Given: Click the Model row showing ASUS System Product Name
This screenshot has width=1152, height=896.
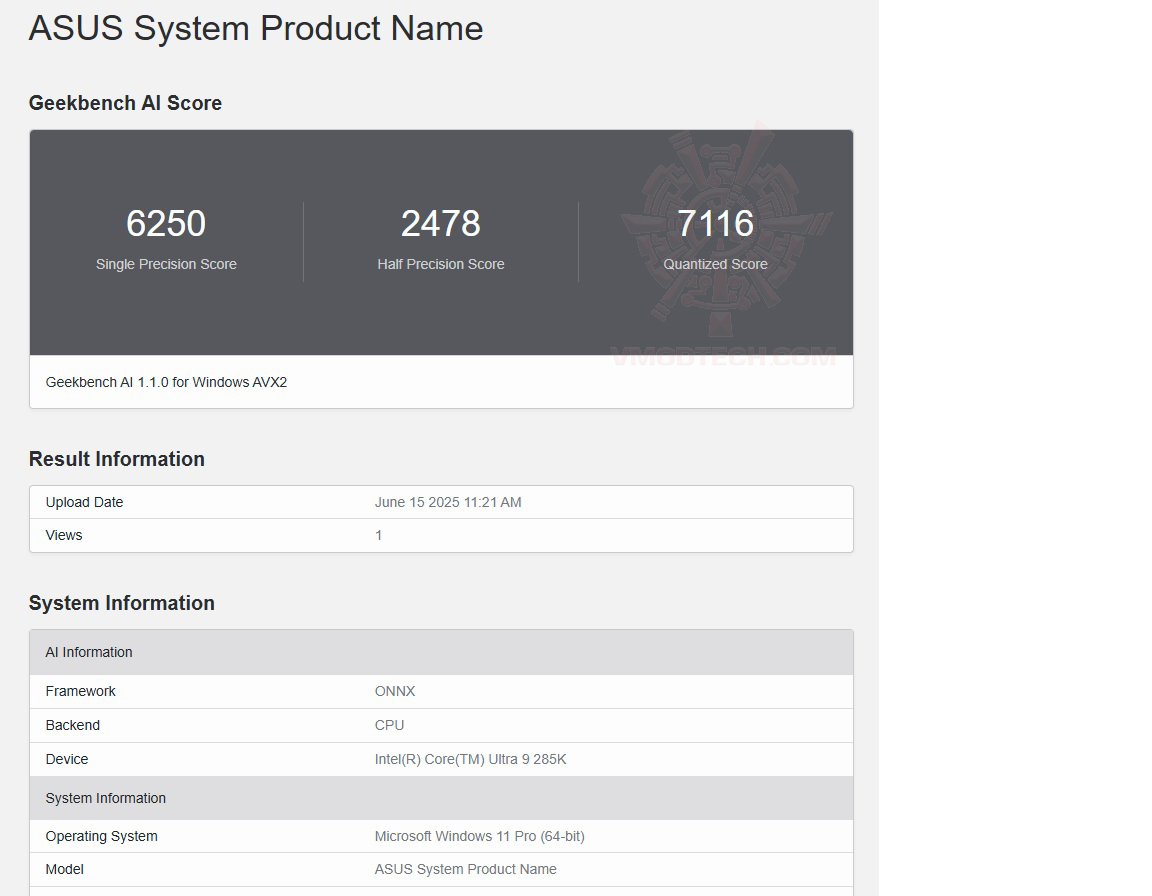Looking at the screenshot, I should pos(466,869).
